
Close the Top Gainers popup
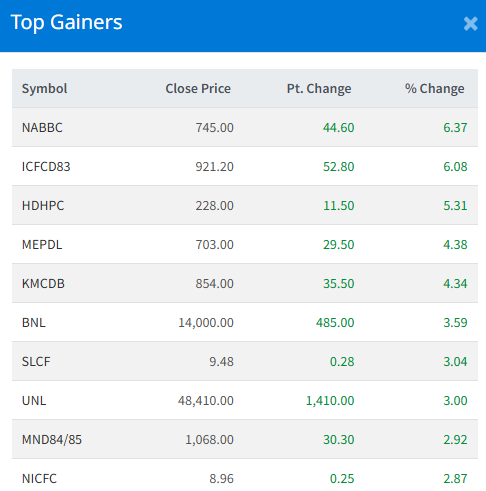tap(470, 24)
